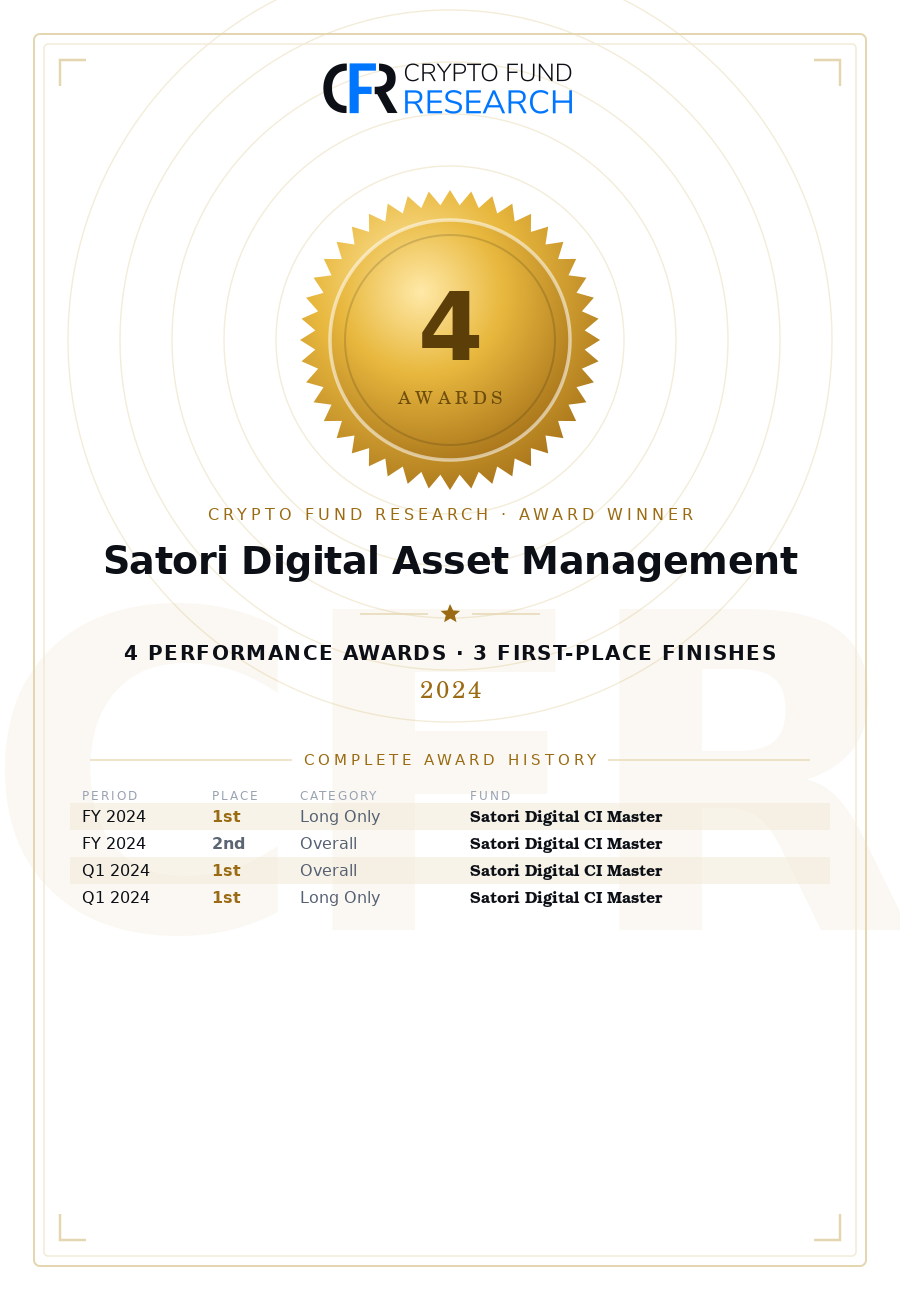Click 'Q1 2024' in the Overall row
Image resolution: width=900 pixels, height=1300 pixels.
tap(116, 871)
